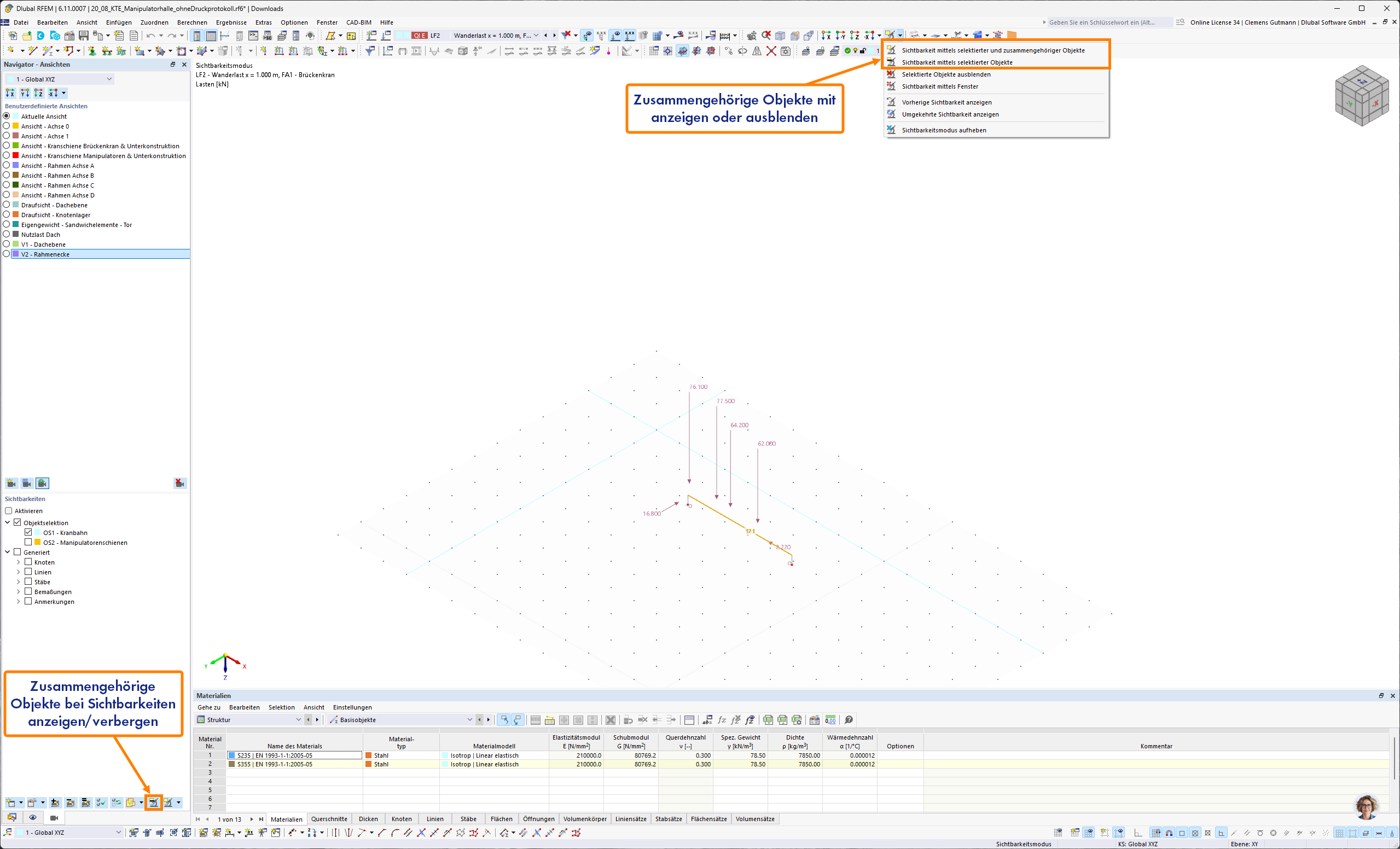This screenshot has height=849, width=1400.
Task: Switch to the Querschnitte tab
Action: pos(329,819)
